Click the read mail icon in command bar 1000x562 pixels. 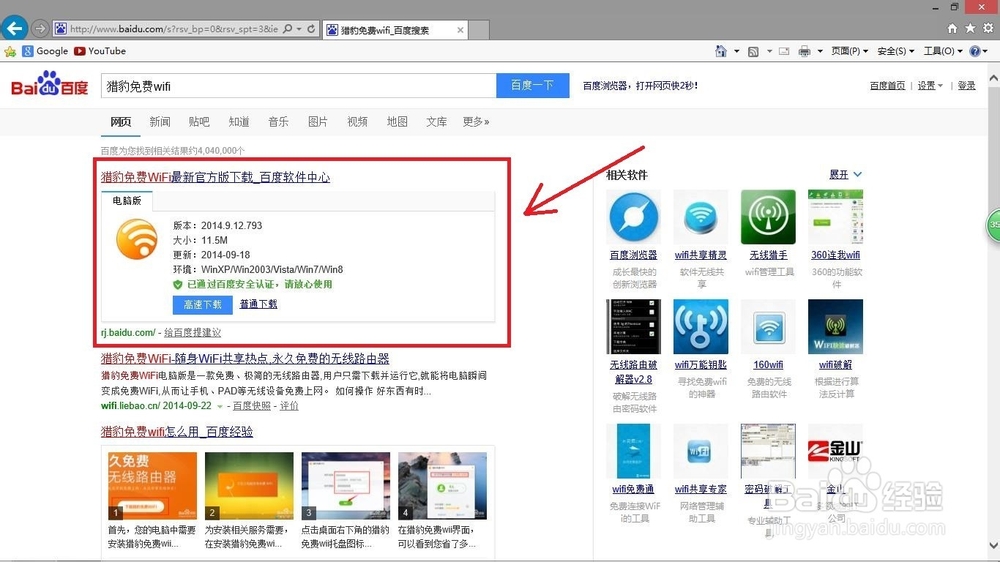tap(784, 51)
